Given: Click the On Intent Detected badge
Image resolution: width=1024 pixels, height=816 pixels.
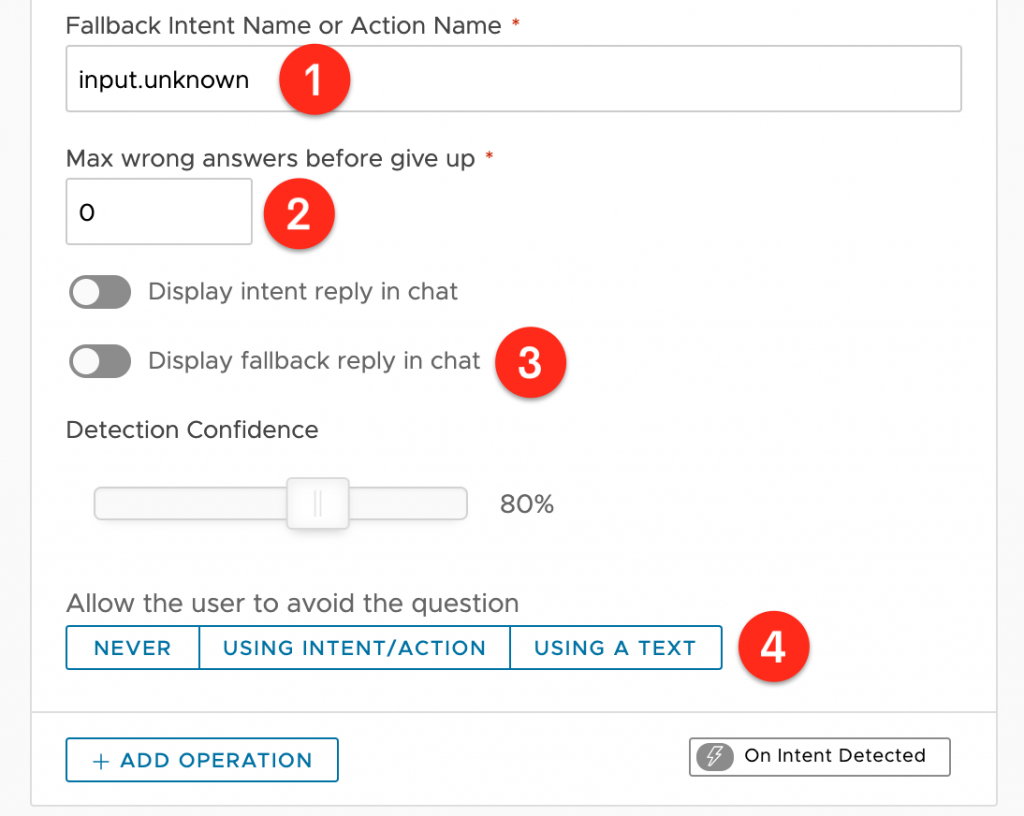Looking at the screenshot, I should point(820,757).
